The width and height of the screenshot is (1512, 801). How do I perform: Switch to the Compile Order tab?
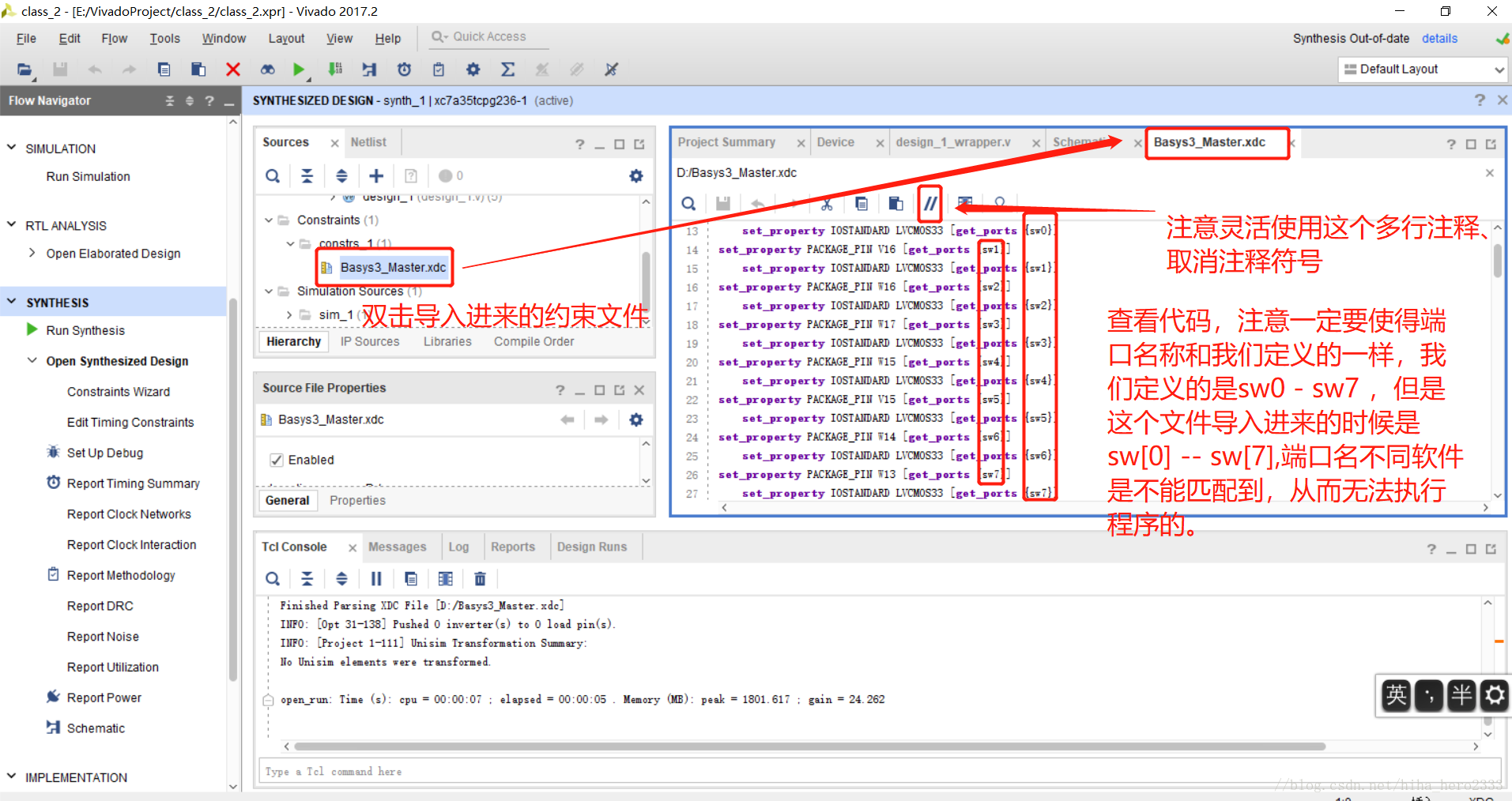[x=534, y=341]
